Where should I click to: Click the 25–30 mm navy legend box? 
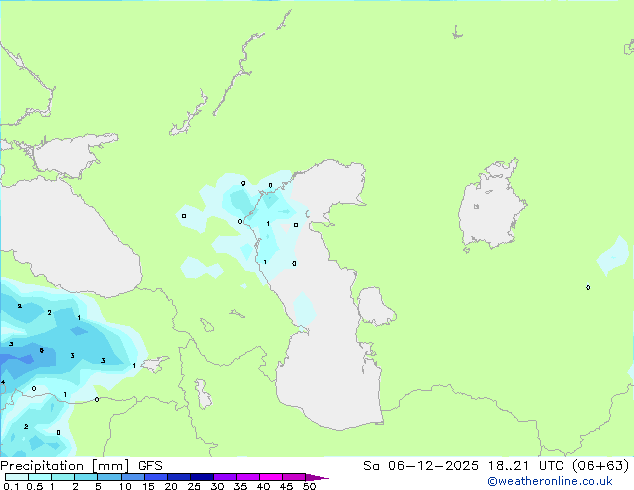tap(202, 477)
